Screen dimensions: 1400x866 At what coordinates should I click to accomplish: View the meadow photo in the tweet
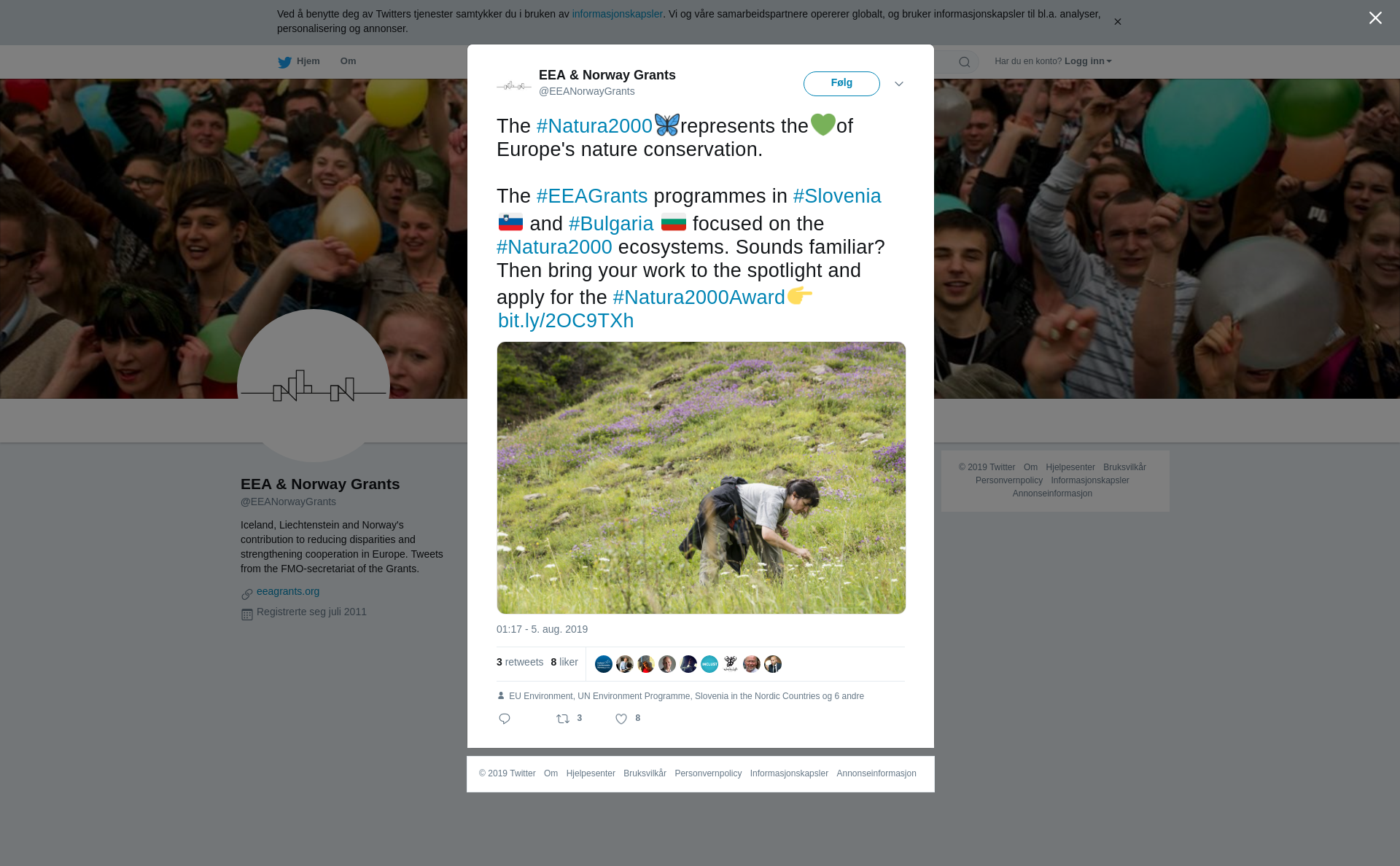(701, 477)
